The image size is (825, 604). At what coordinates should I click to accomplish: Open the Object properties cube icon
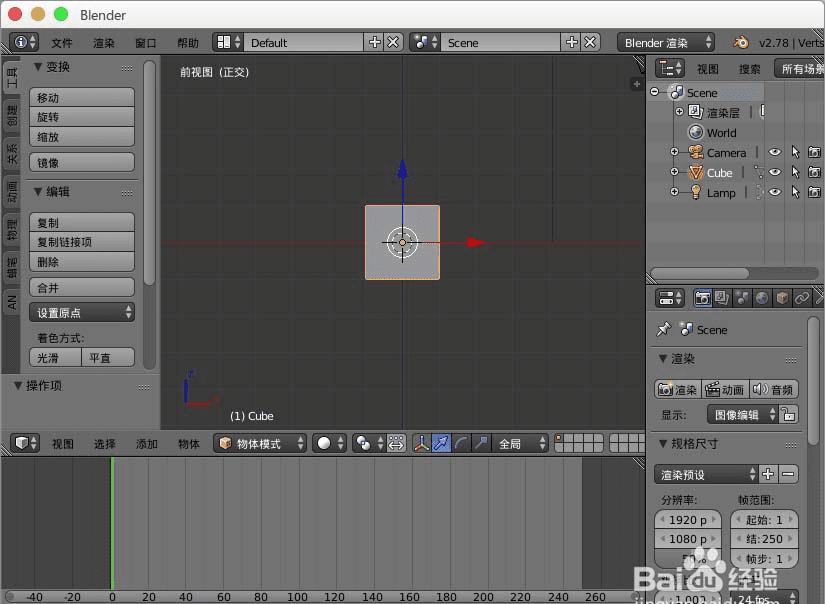coord(782,298)
